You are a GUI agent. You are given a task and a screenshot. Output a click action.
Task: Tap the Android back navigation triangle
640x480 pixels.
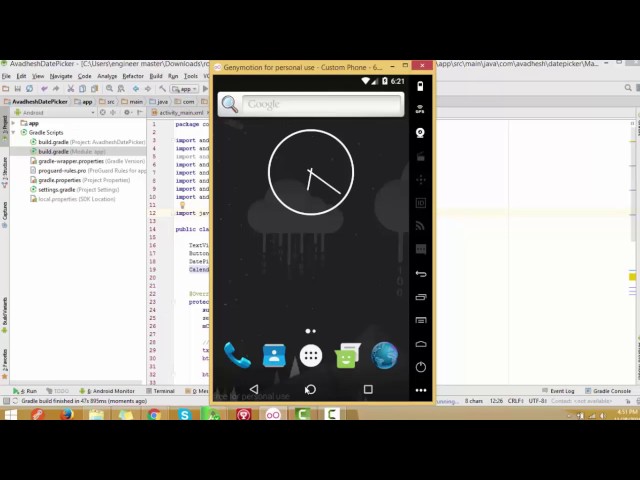pos(254,389)
